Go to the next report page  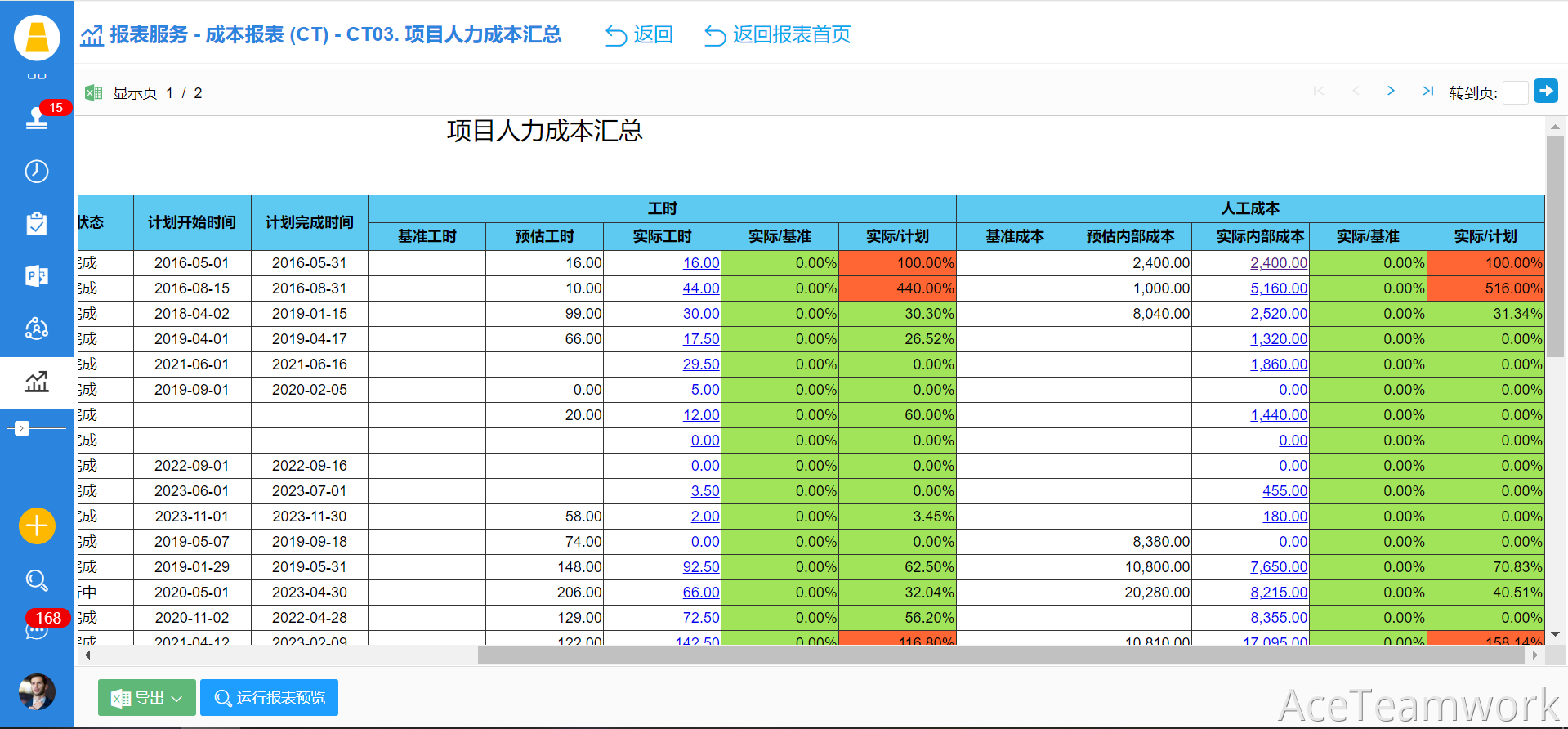[x=1391, y=91]
